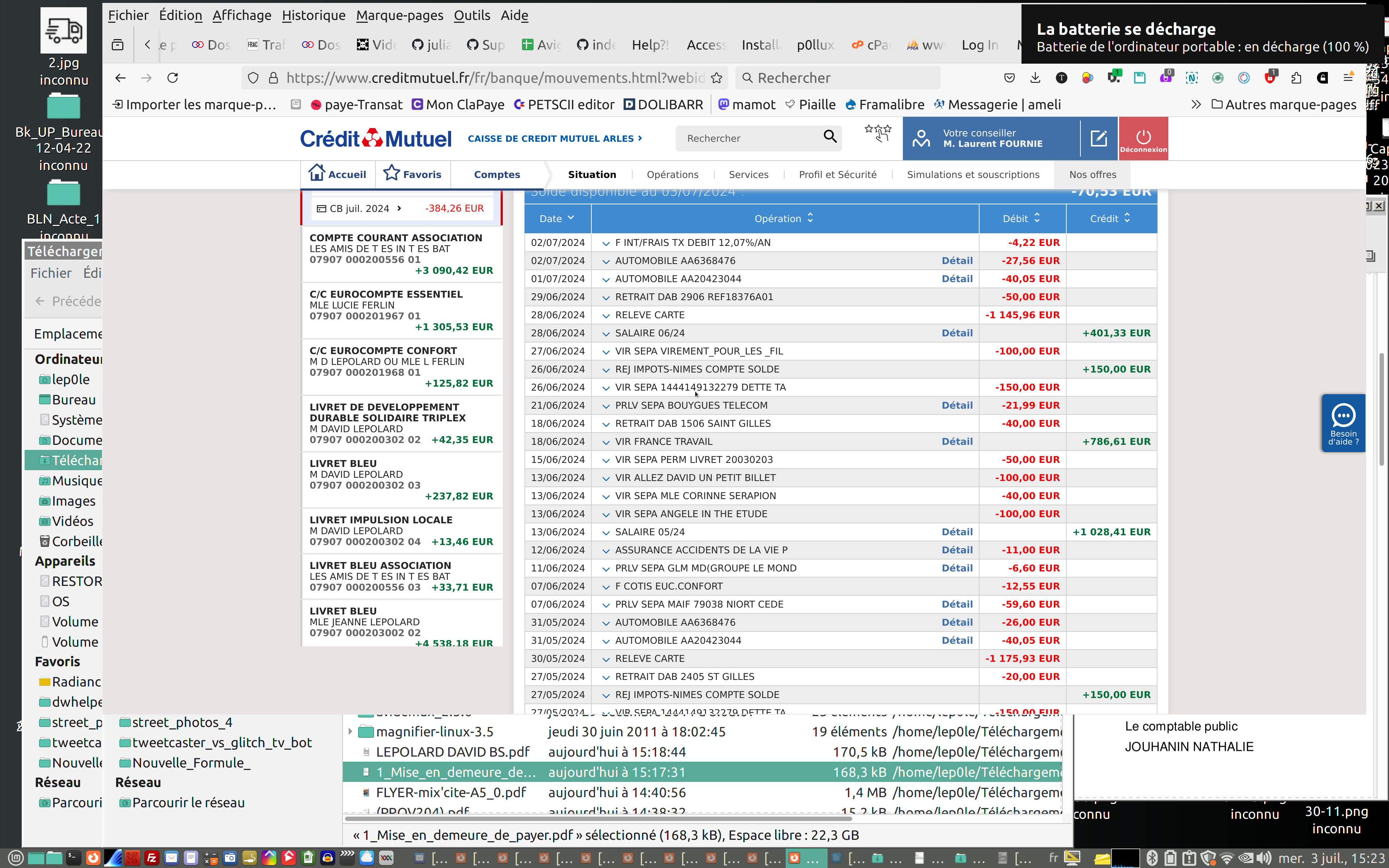1389x868 pixels.
Task: Open the Firefox extensions puzzle icon
Action: pos(1296,78)
